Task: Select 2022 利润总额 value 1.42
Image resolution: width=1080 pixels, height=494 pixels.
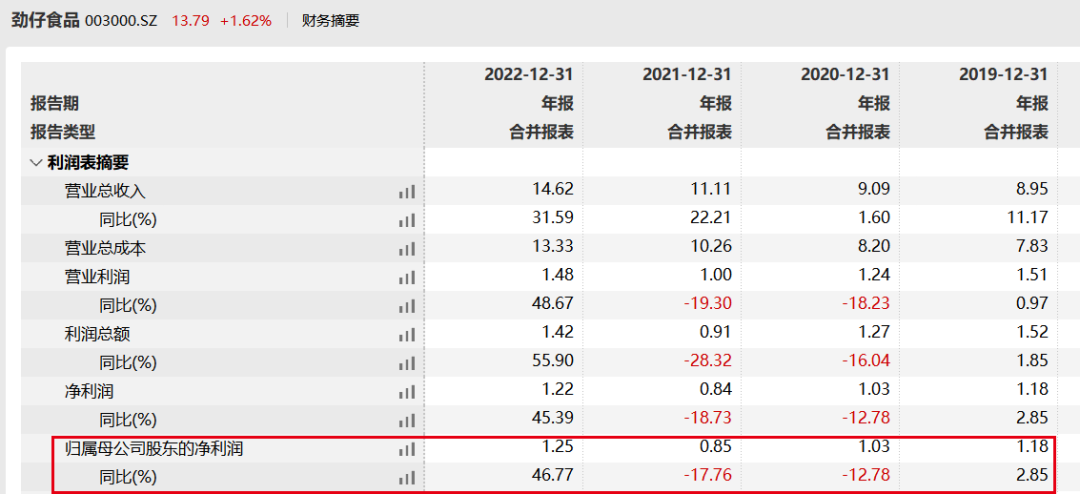Action: (x=559, y=332)
